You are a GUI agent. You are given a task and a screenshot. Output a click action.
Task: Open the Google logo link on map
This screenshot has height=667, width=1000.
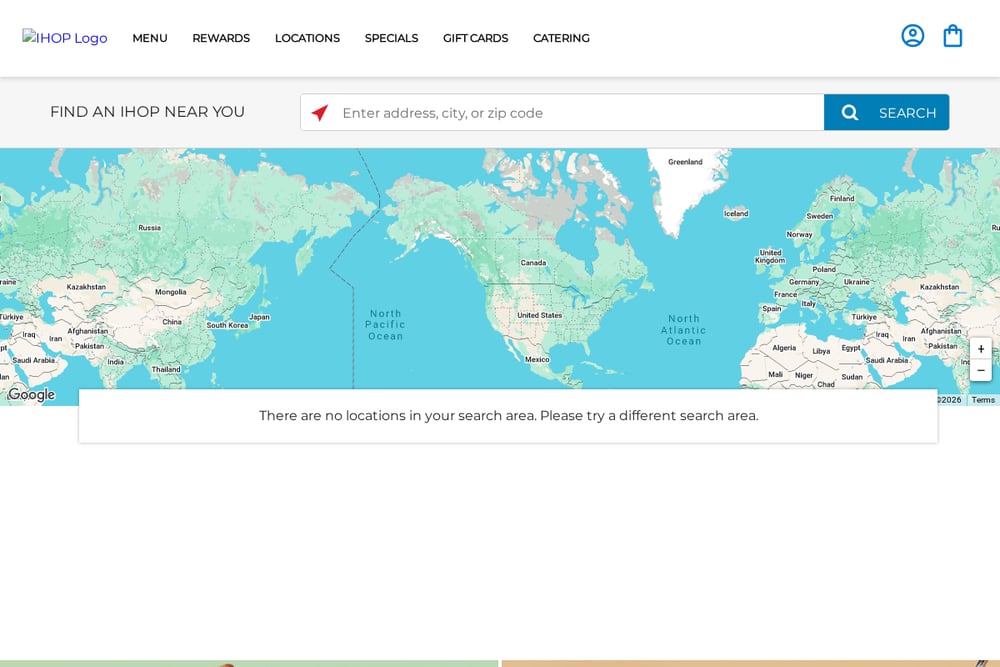click(31, 395)
